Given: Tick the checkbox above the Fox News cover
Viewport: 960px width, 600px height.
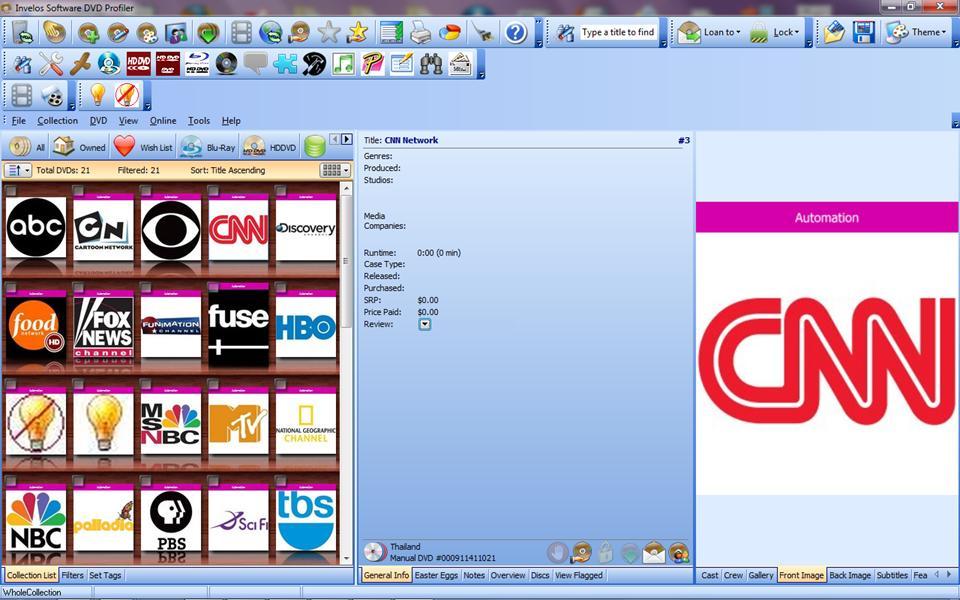Looking at the screenshot, I should (x=78, y=287).
